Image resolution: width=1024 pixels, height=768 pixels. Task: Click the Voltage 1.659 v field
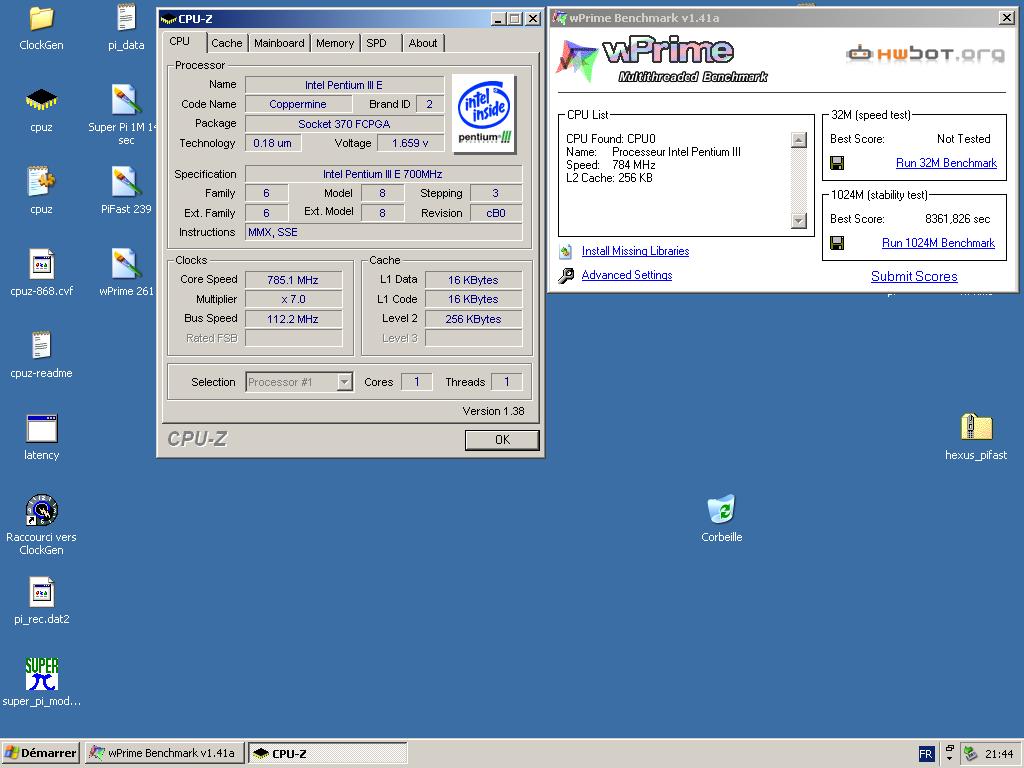coord(411,143)
